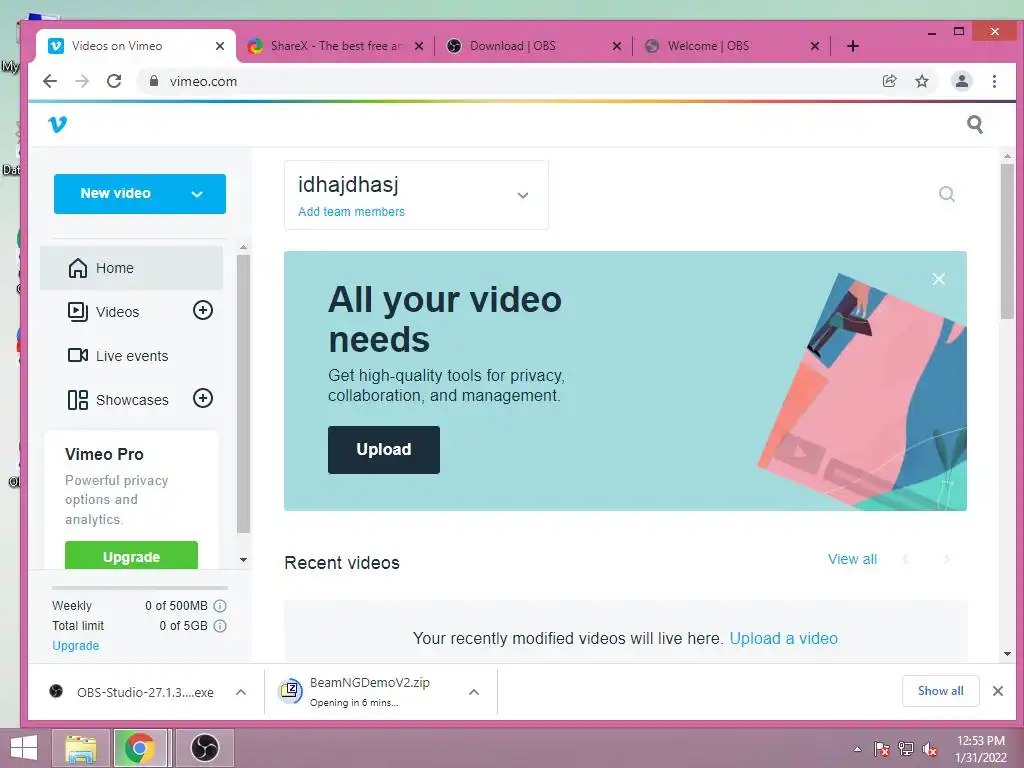
Task: Click the Upgrade link under Total limit
Action: tap(76, 645)
